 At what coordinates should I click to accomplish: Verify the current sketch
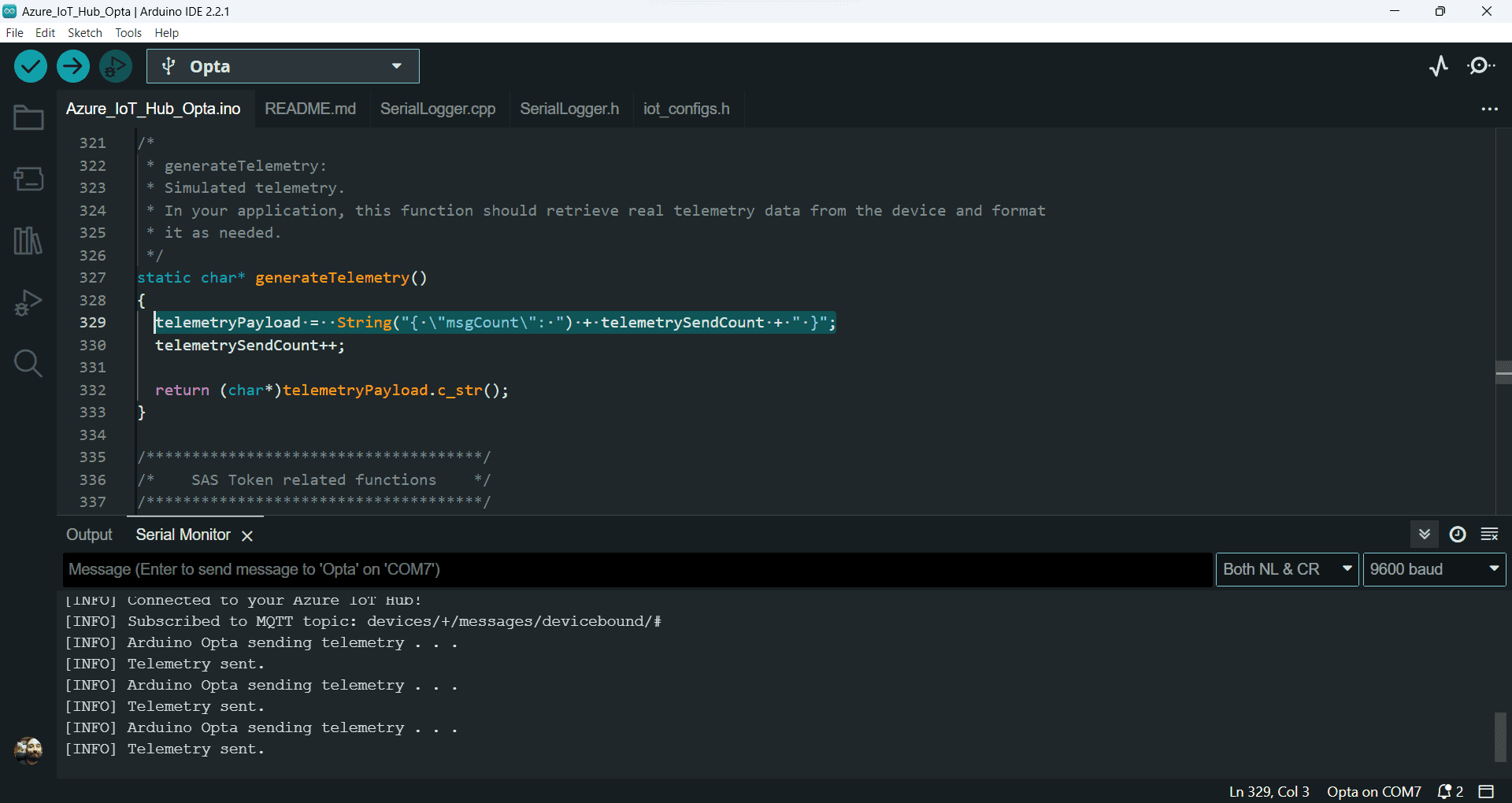[x=30, y=66]
